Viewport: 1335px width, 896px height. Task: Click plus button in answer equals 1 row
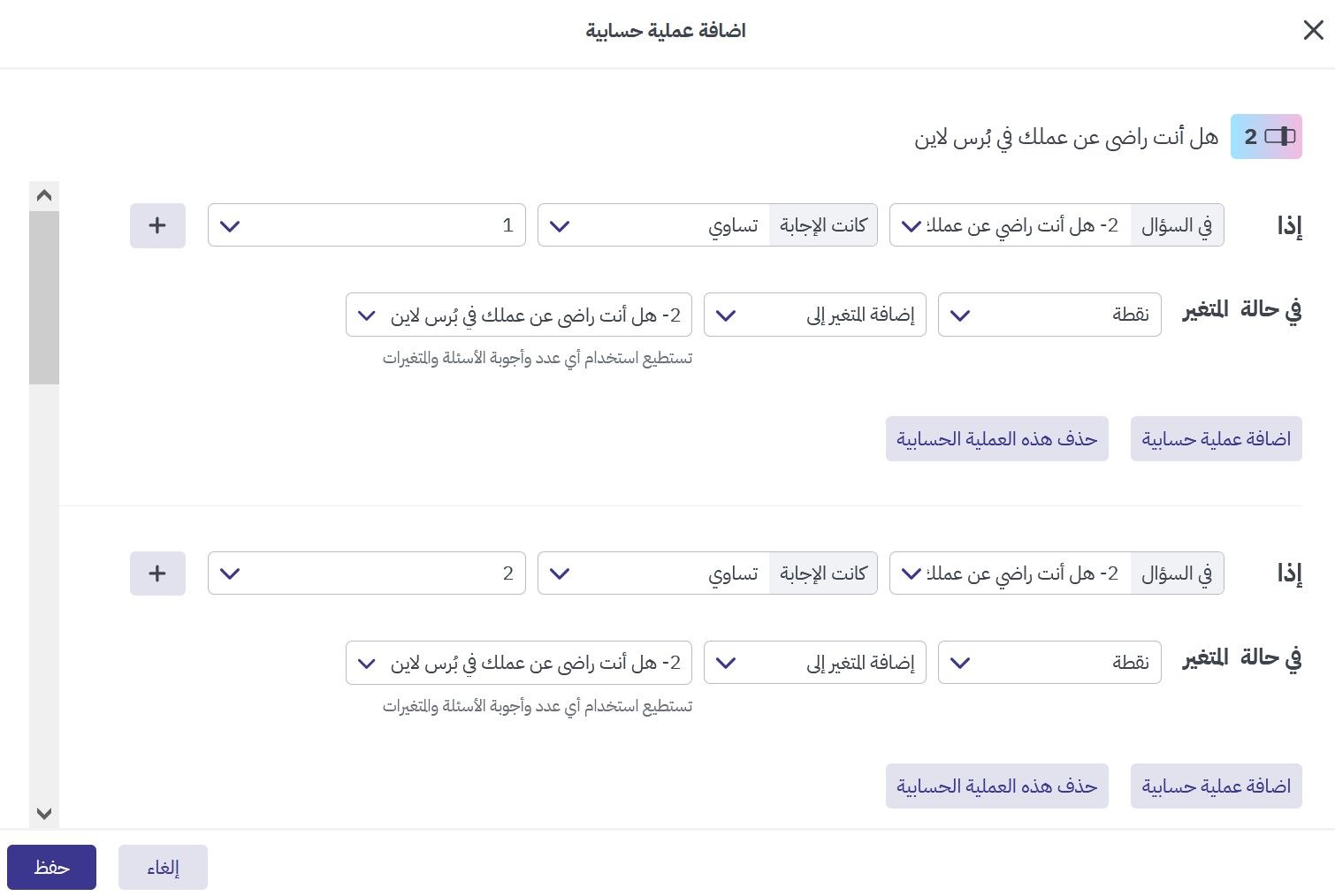click(x=157, y=225)
